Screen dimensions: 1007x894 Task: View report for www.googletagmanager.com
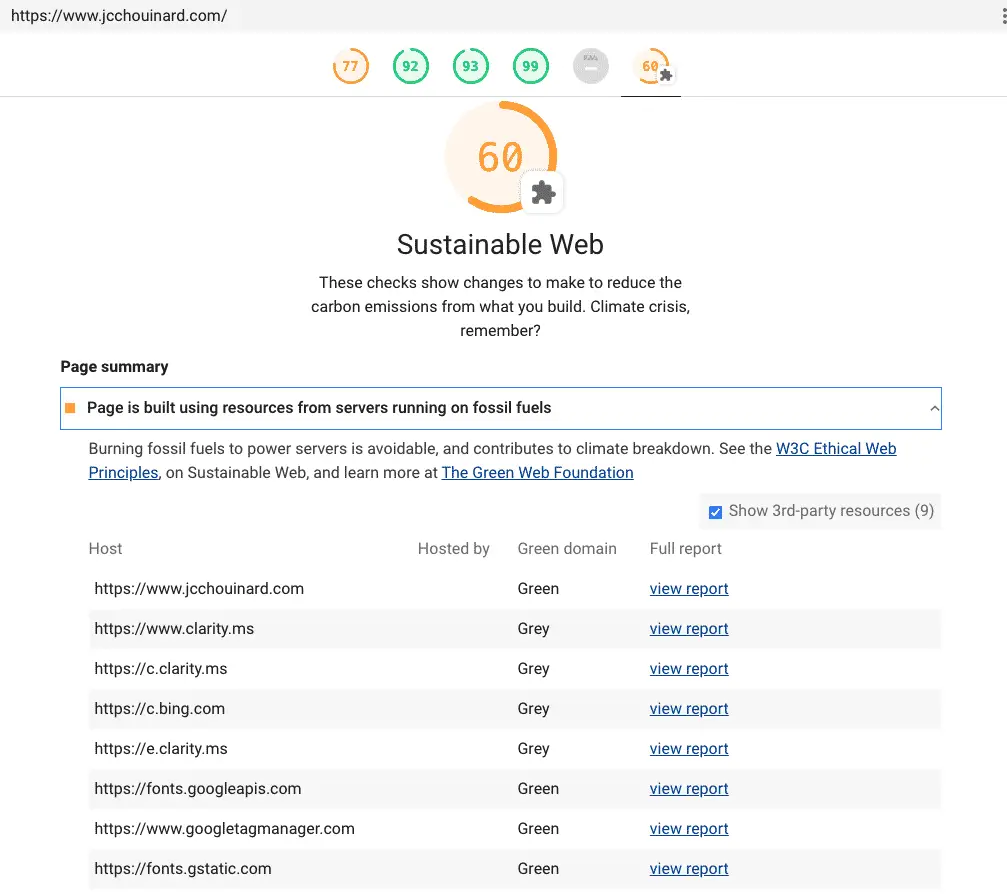point(688,828)
